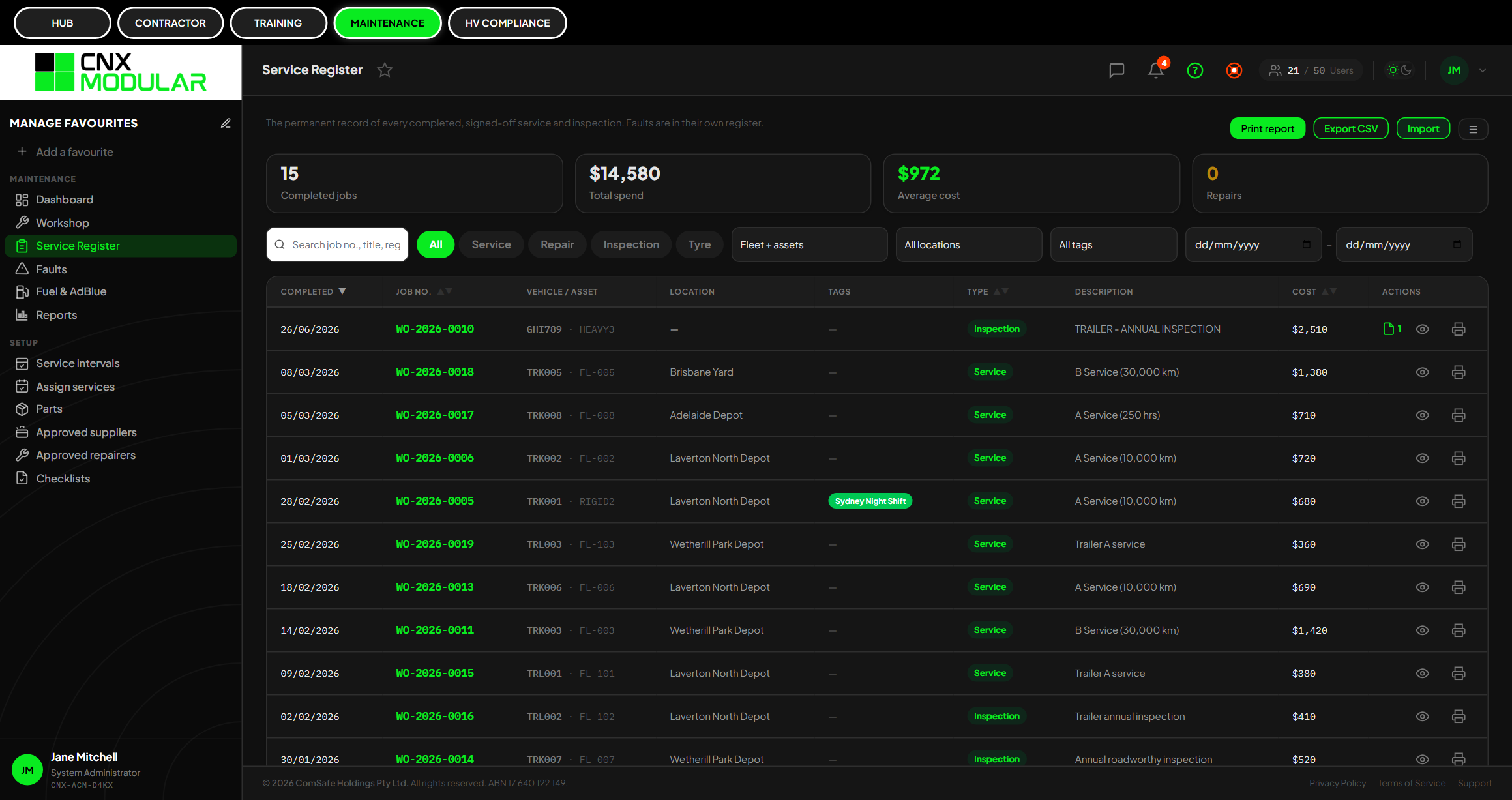Click Export CSV button

[1351, 128]
